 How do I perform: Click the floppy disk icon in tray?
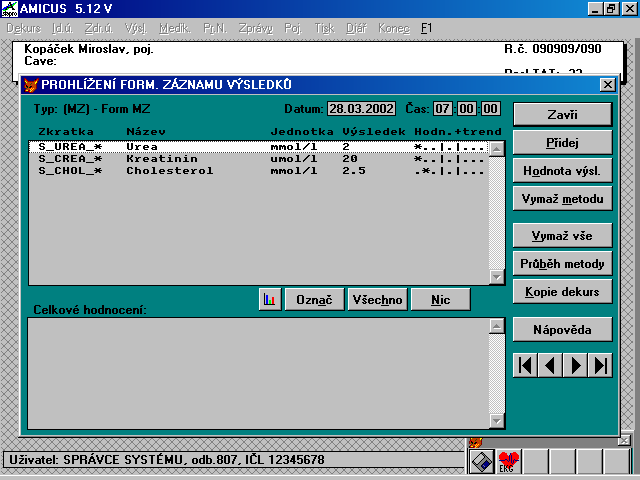(481, 461)
